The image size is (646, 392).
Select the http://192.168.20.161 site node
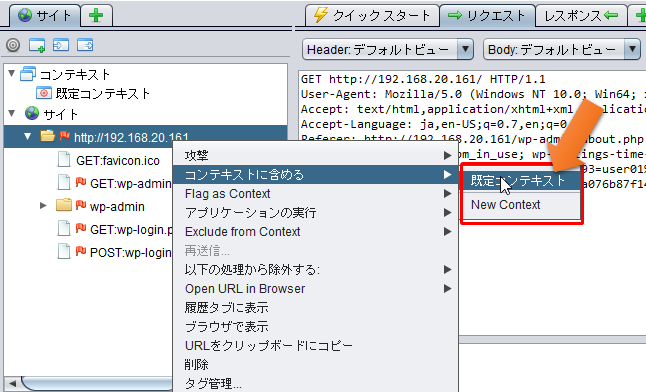(x=131, y=137)
